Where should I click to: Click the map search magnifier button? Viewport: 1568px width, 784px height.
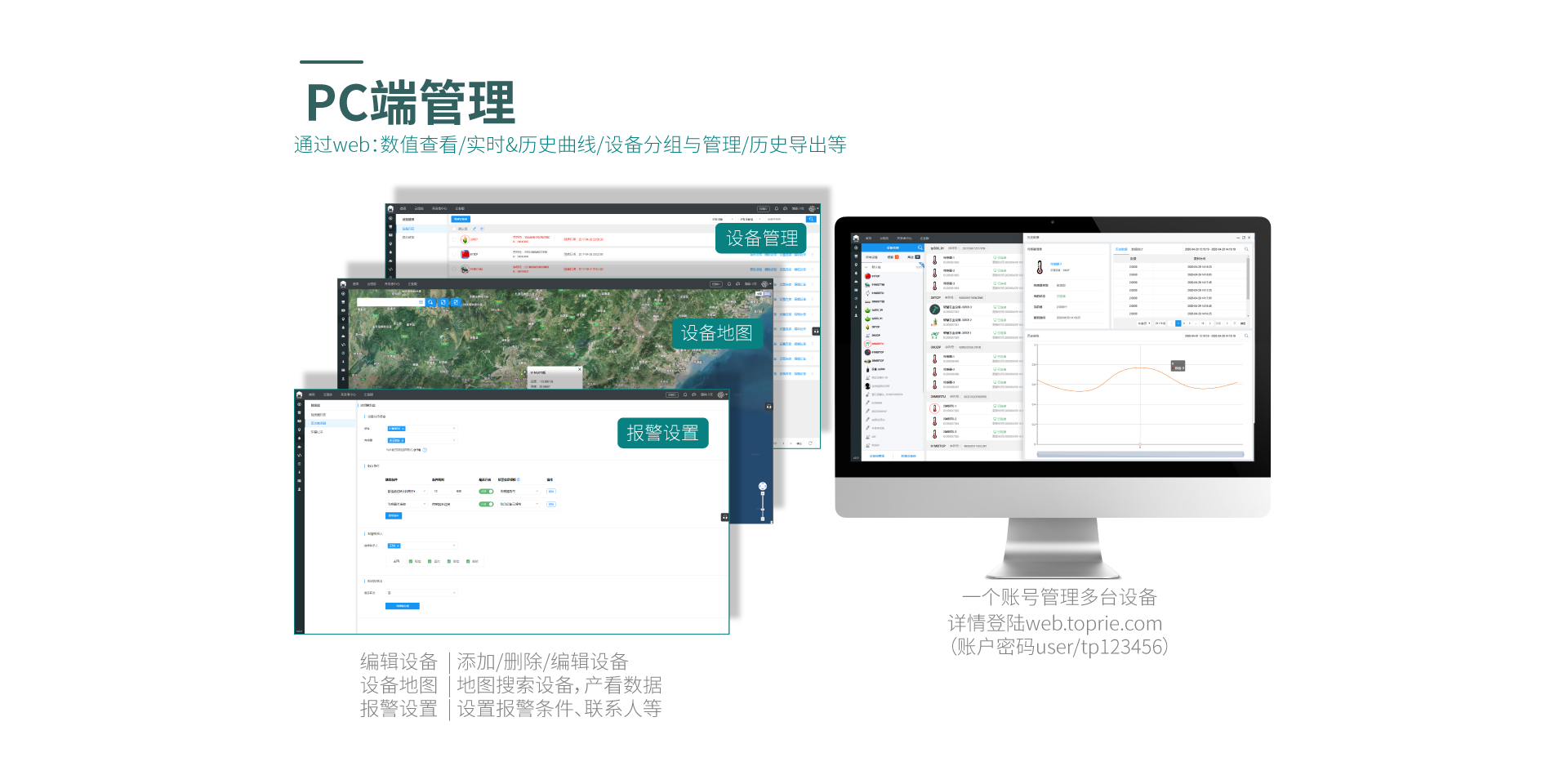tap(430, 302)
